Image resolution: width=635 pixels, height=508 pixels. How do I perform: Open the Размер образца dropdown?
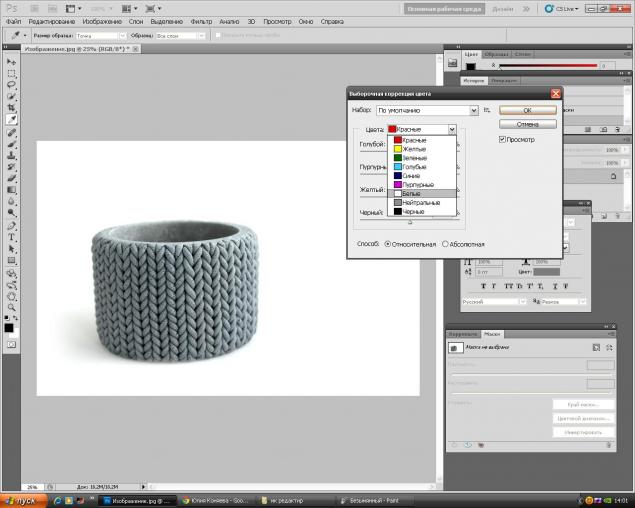[122, 36]
